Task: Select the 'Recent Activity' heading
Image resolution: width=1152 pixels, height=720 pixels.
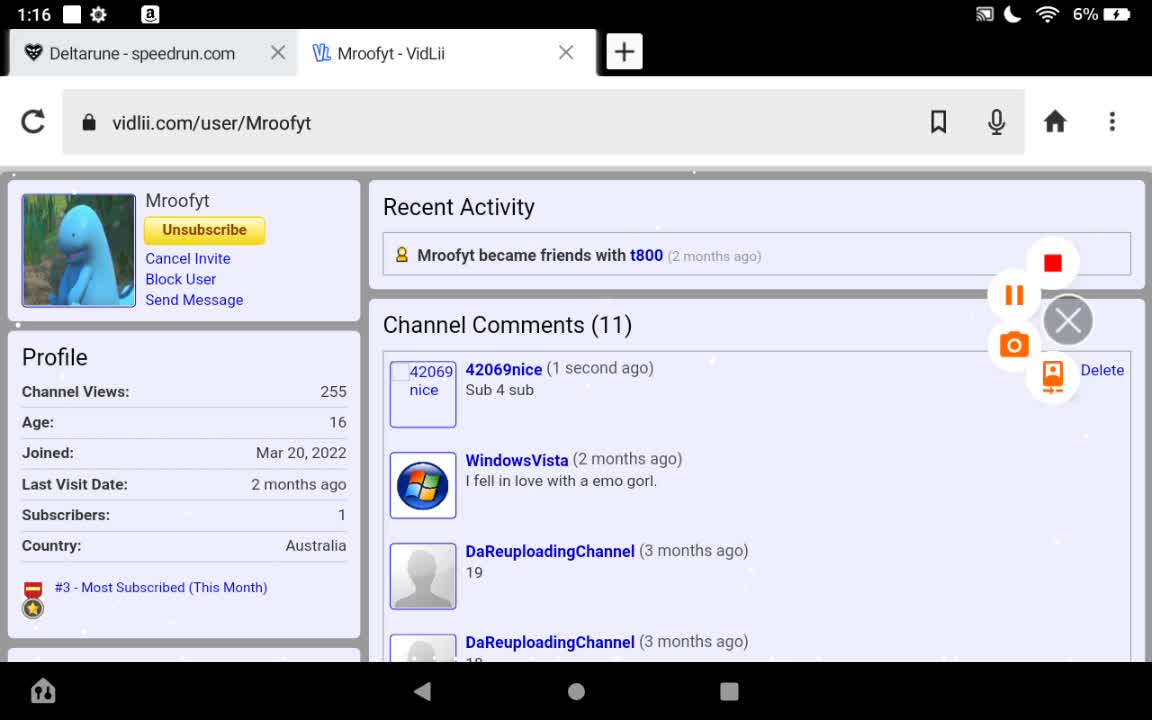Action: coord(458,207)
